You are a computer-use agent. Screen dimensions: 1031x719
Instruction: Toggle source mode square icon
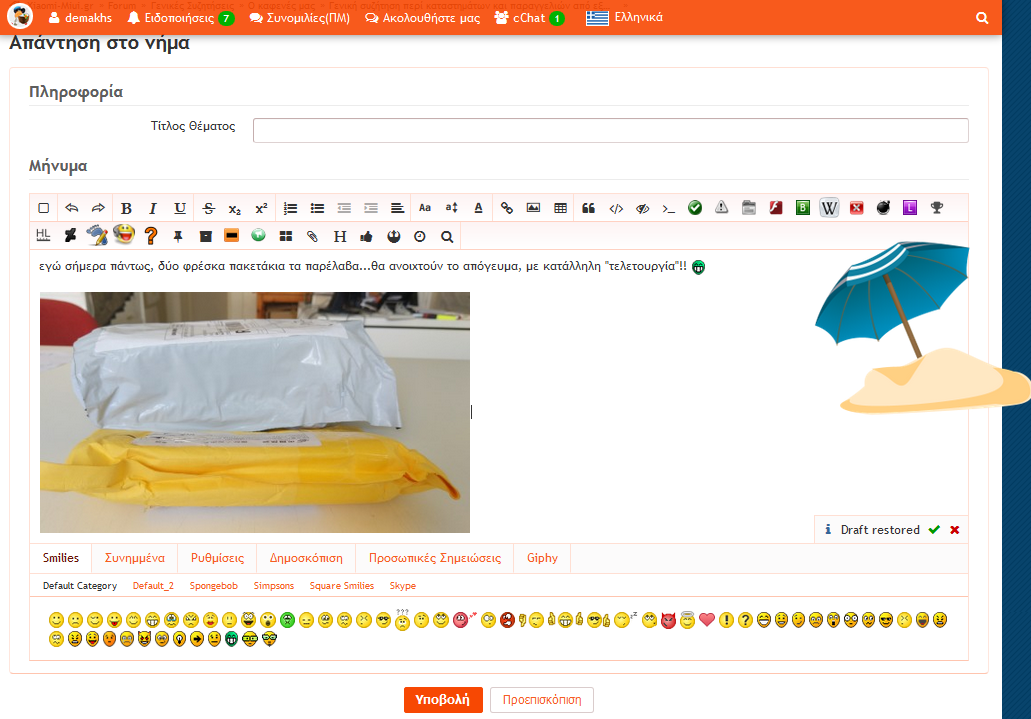43,209
